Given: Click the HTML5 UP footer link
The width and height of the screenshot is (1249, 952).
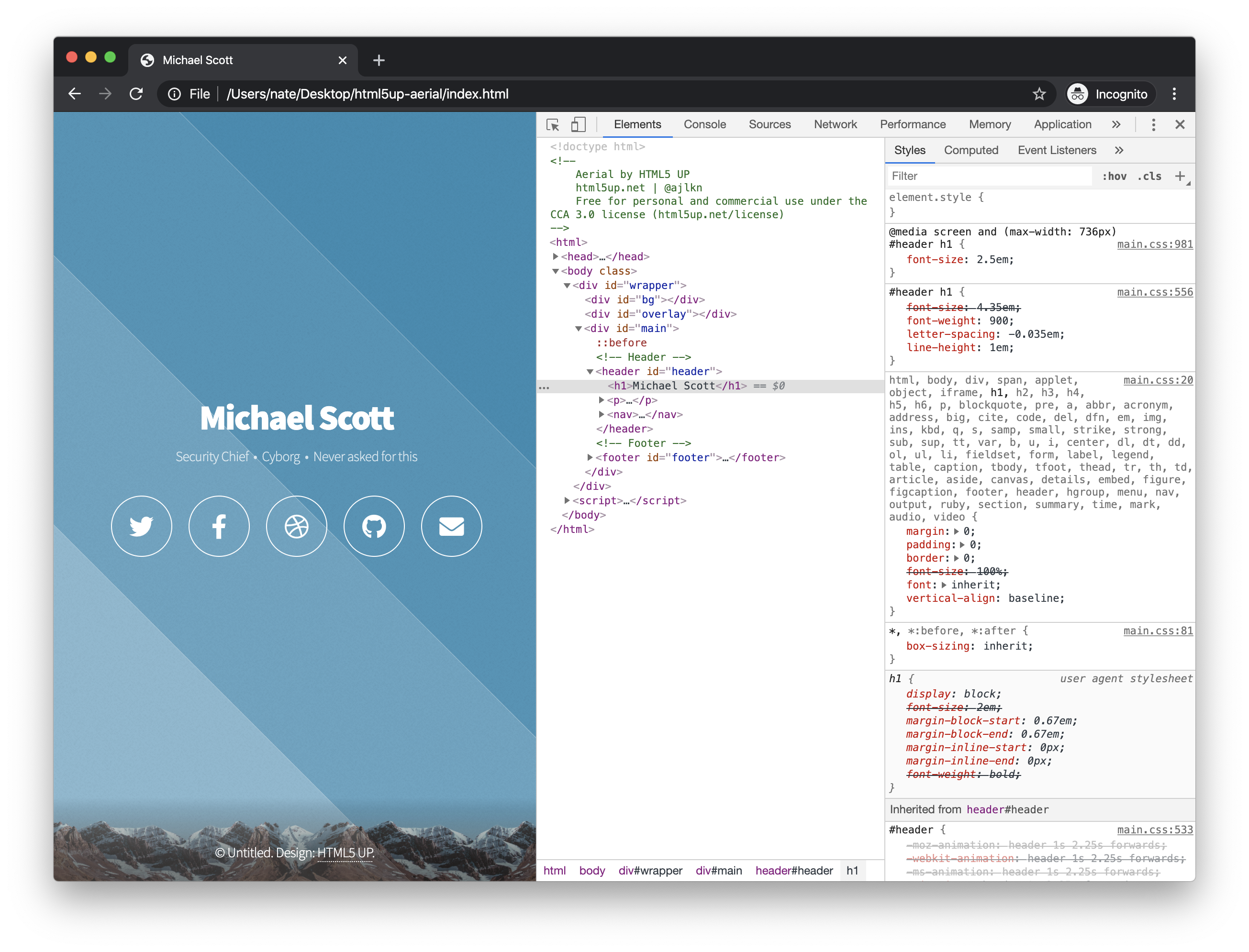Looking at the screenshot, I should (x=345, y=853).
